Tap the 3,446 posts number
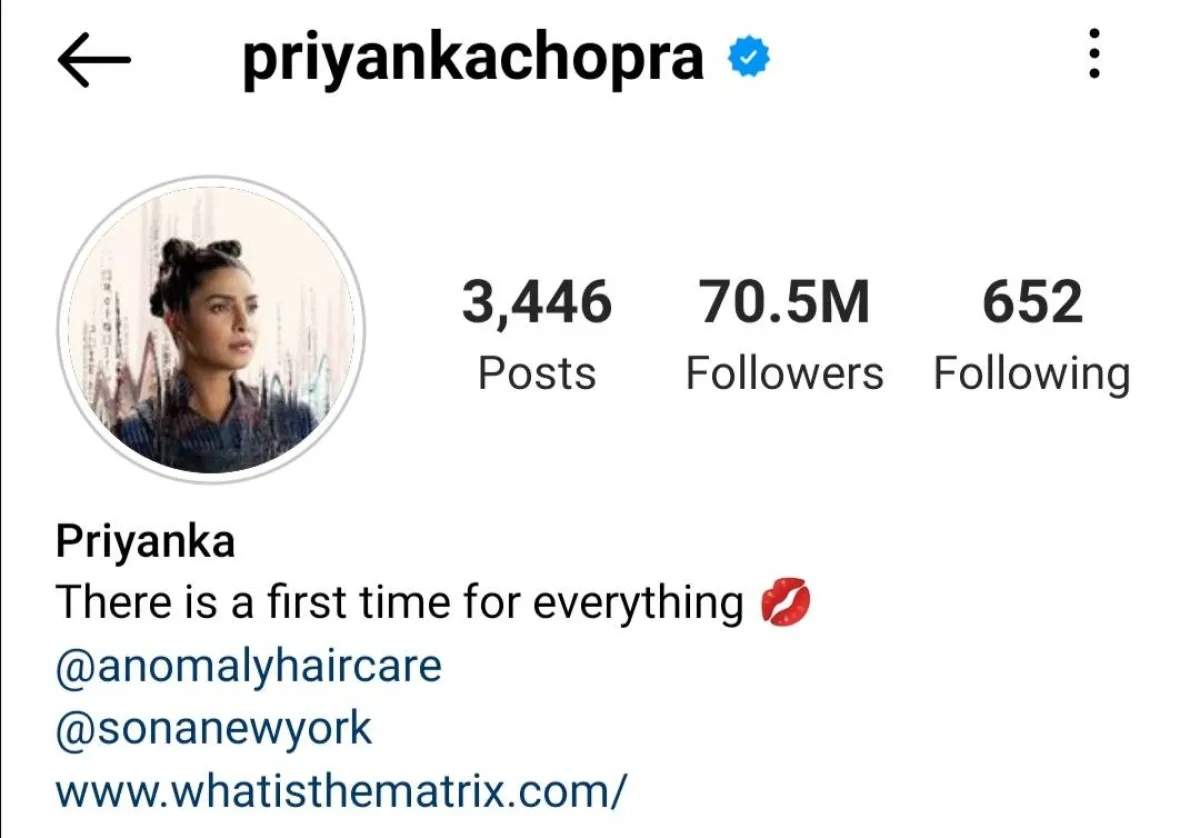The width and height of the screenshot is (1200, 838). [x=537, y=302]
